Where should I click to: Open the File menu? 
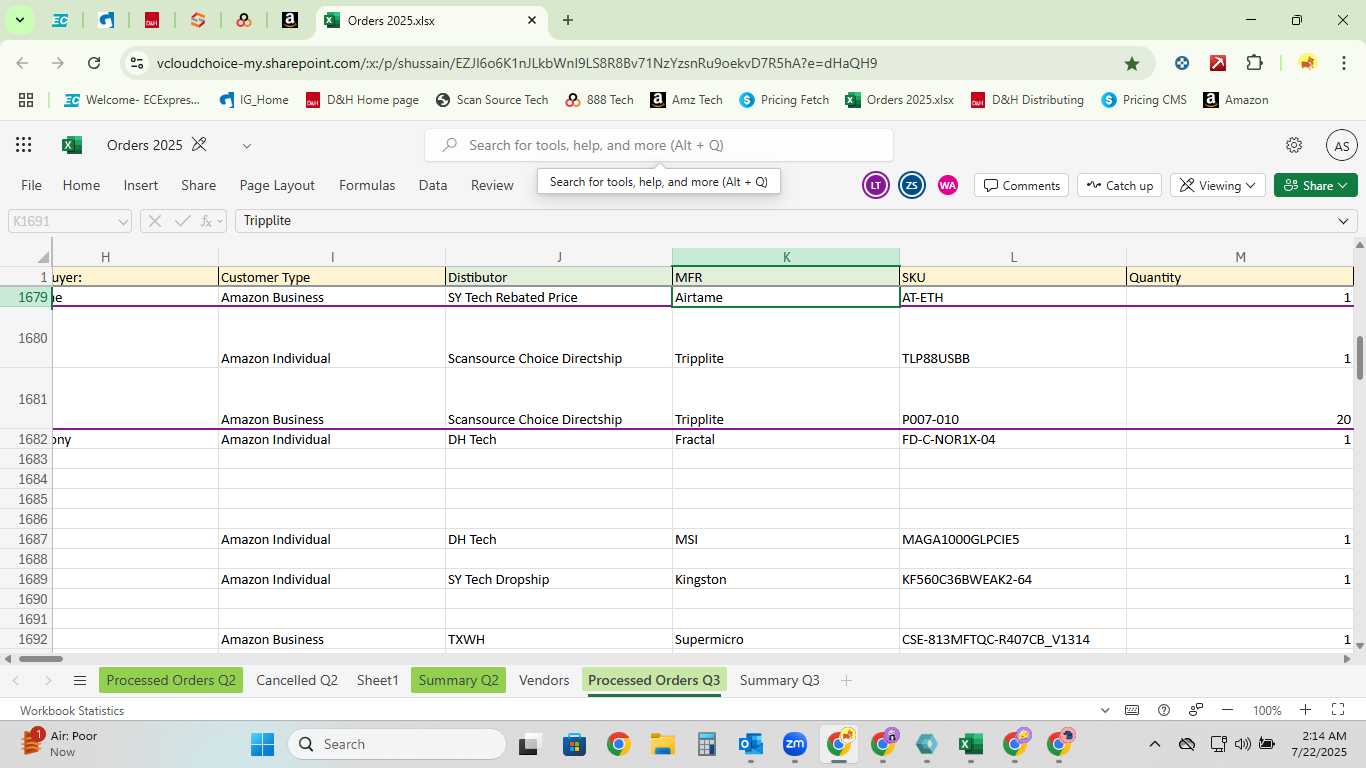pyautogui.click(x=32, y=185)
